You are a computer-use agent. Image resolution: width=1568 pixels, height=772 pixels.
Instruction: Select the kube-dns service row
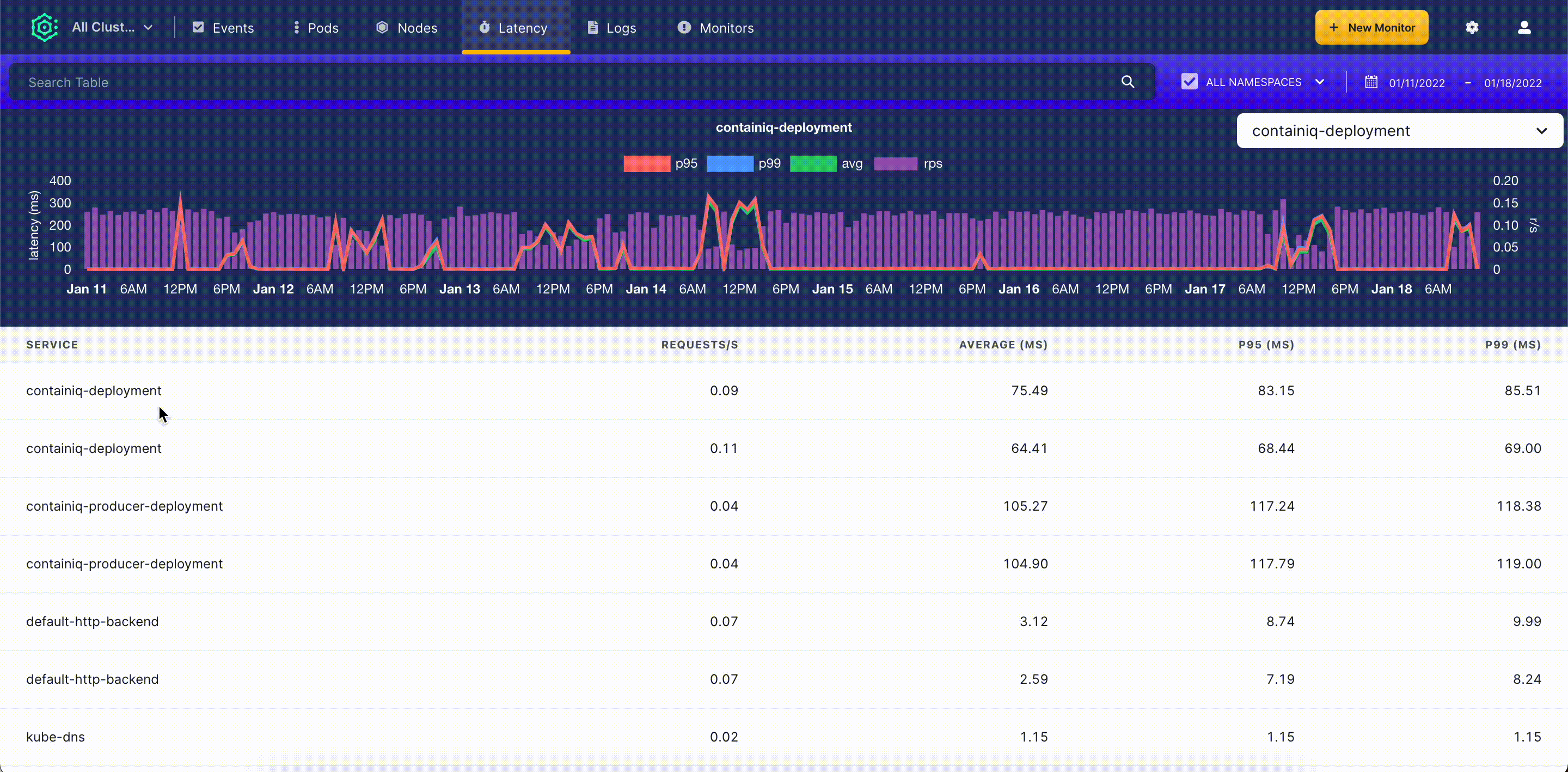[x=784, y=737]
